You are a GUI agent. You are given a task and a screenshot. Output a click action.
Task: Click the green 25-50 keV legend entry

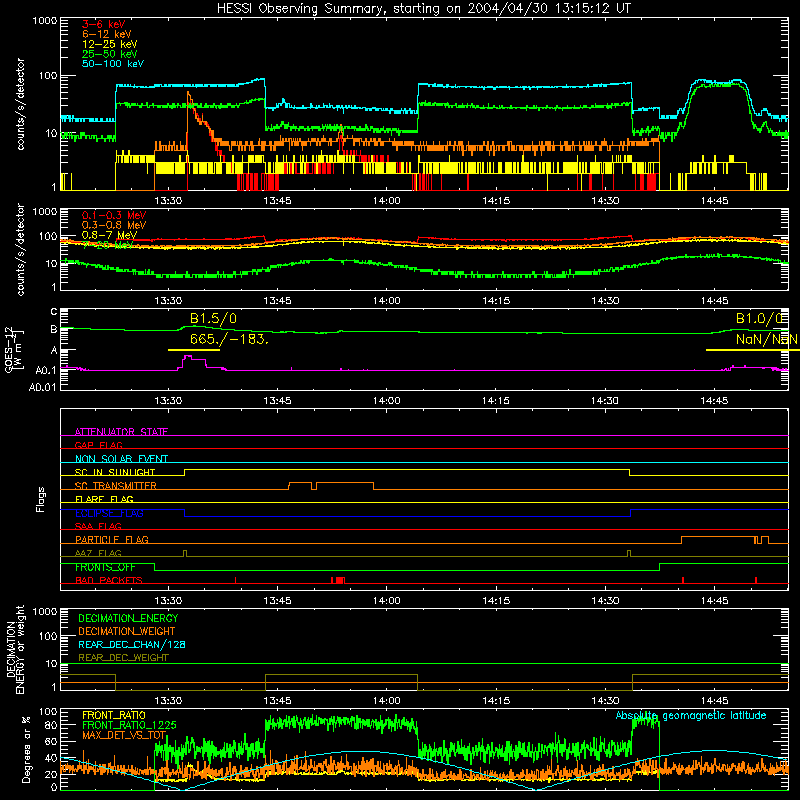click(x=109, y=54)
